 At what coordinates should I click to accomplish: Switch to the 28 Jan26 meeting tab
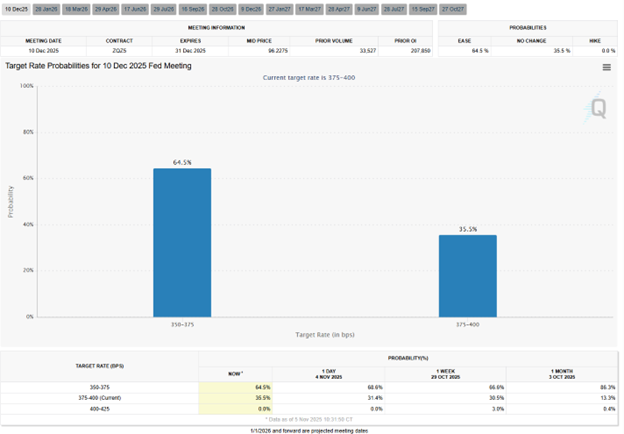(45, 8)
